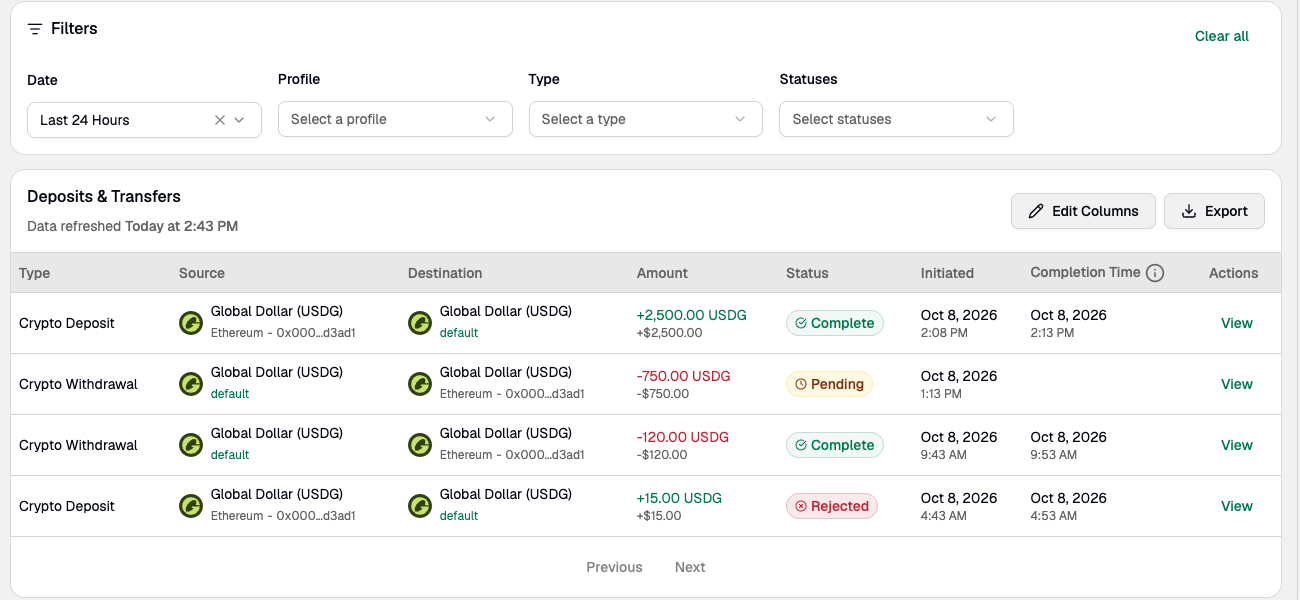
Task: Click default source link in -750.00 row
Action: tap(230, 394)
